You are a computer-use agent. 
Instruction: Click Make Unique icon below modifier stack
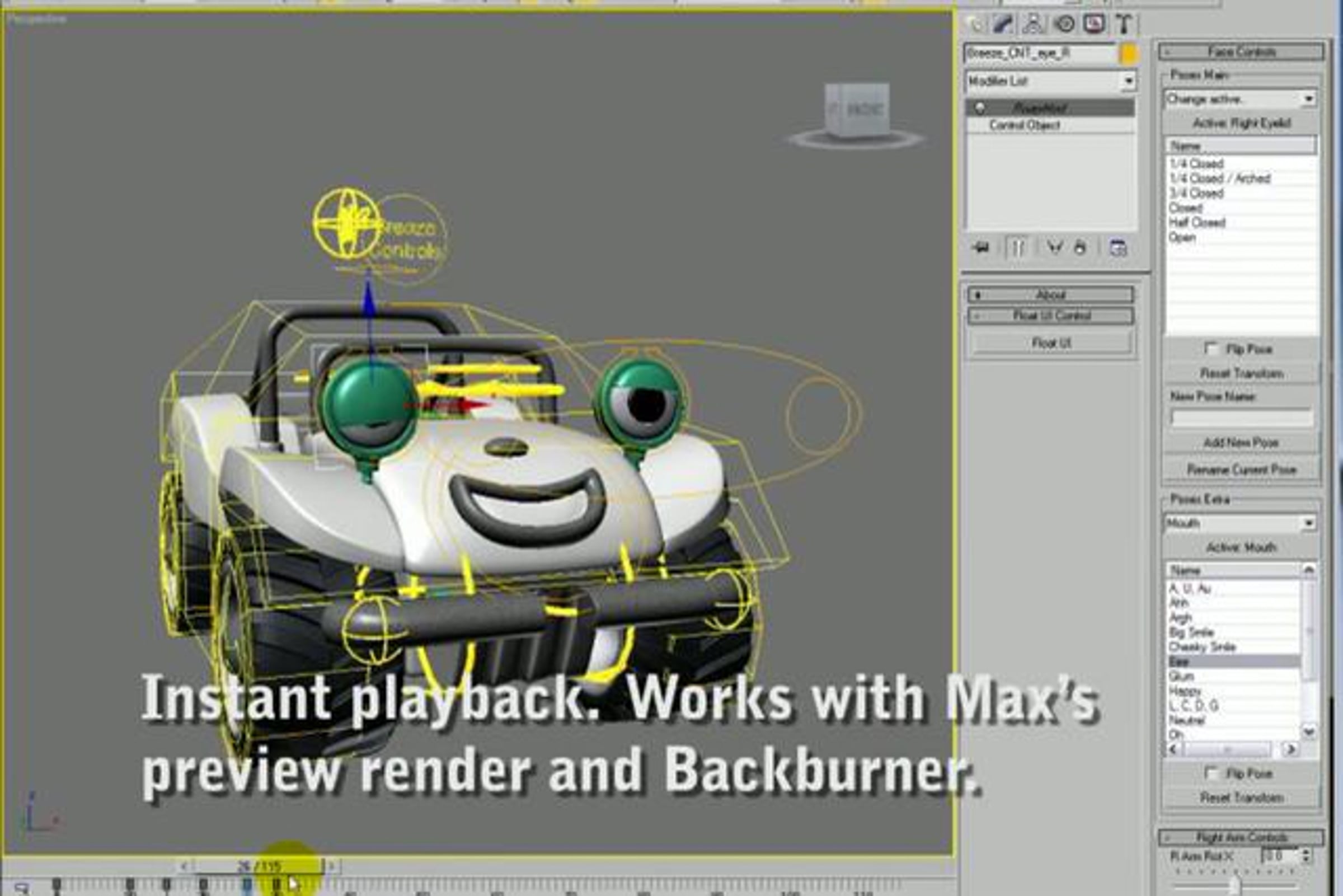[x=1054, y=247]
